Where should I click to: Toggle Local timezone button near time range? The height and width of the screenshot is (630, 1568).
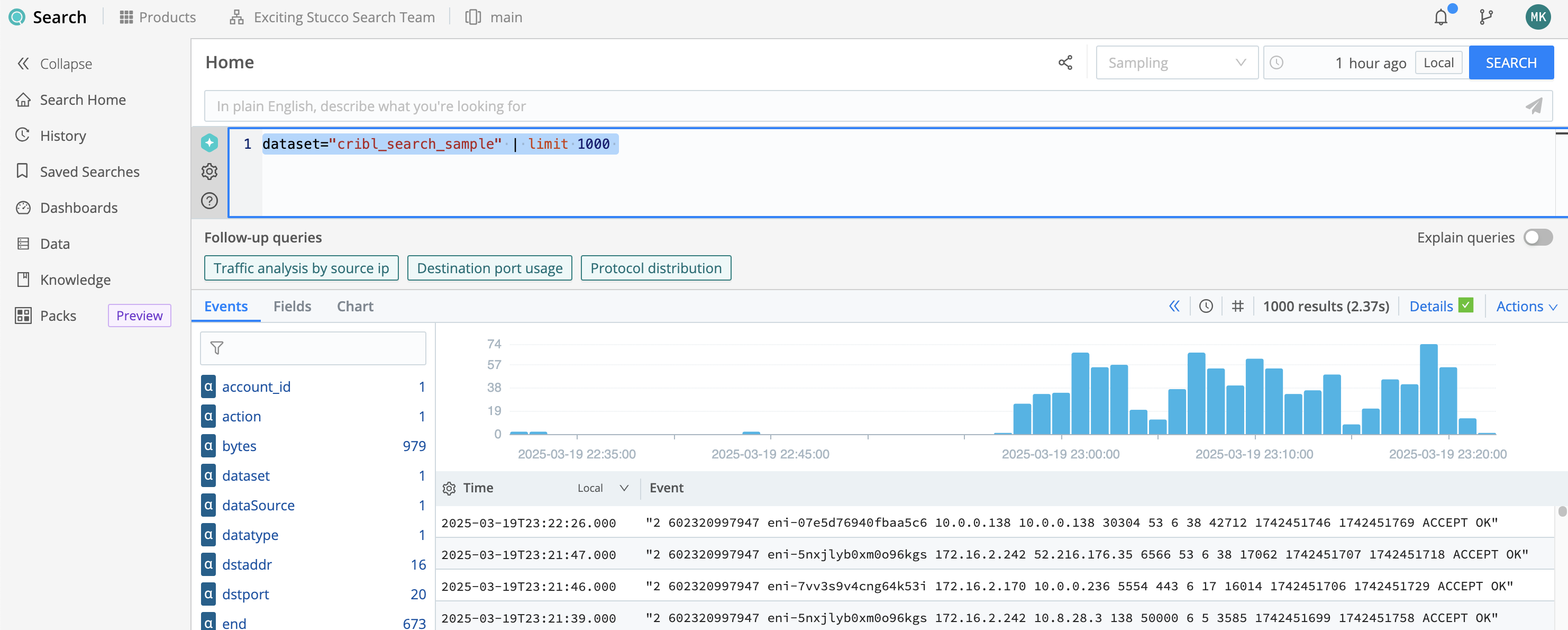point(1438,63)
